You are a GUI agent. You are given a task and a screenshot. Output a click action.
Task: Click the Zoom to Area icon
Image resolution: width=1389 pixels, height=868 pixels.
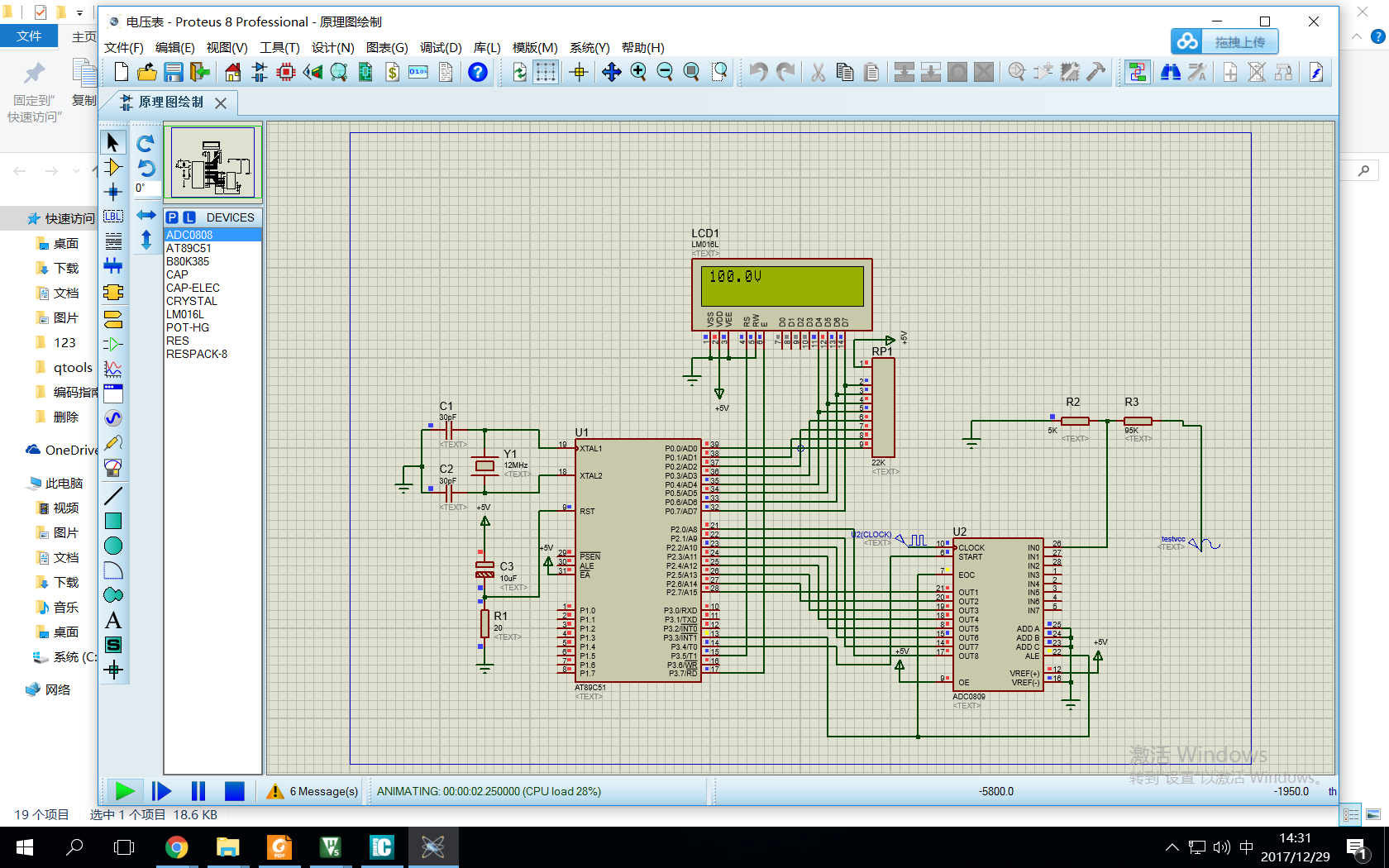tap(719, 73)
